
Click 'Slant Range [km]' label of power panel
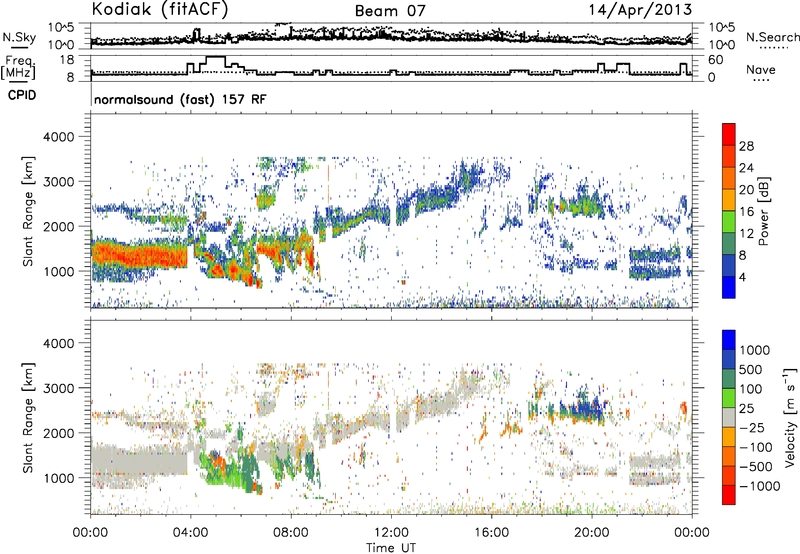tap(29, 211)
